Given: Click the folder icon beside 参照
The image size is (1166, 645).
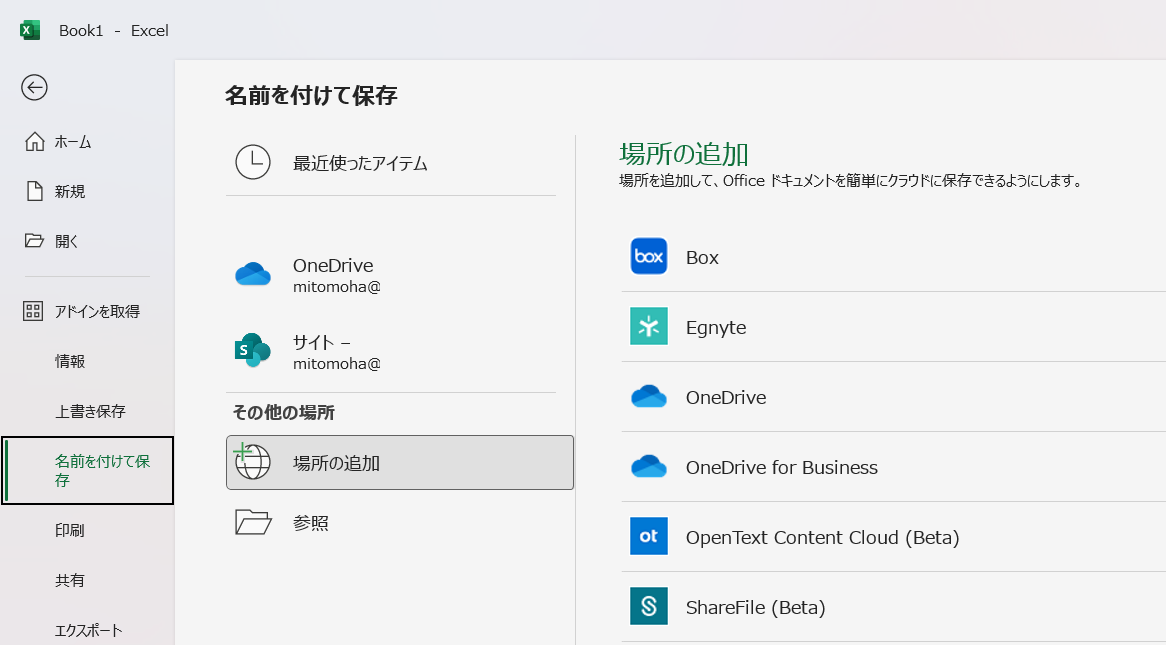Looking at the screenshot, I should pyautogui.click(x=253, y=522).
